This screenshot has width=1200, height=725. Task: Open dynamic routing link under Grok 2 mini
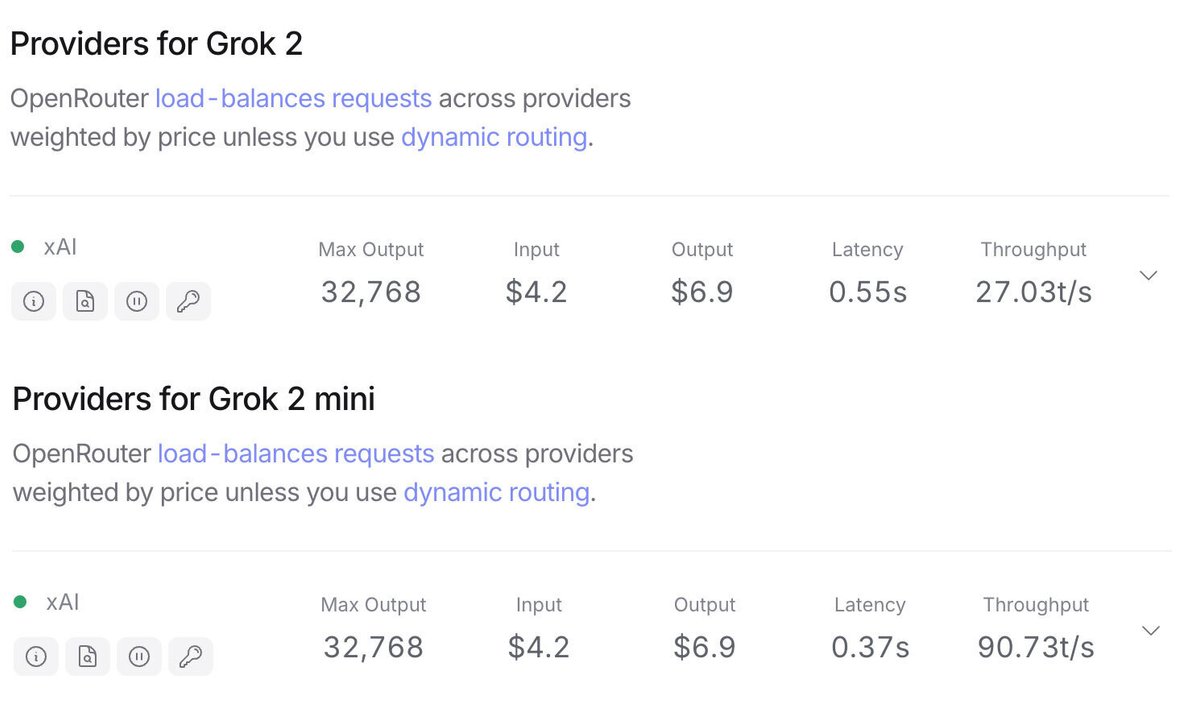click(x=496, y=492)
